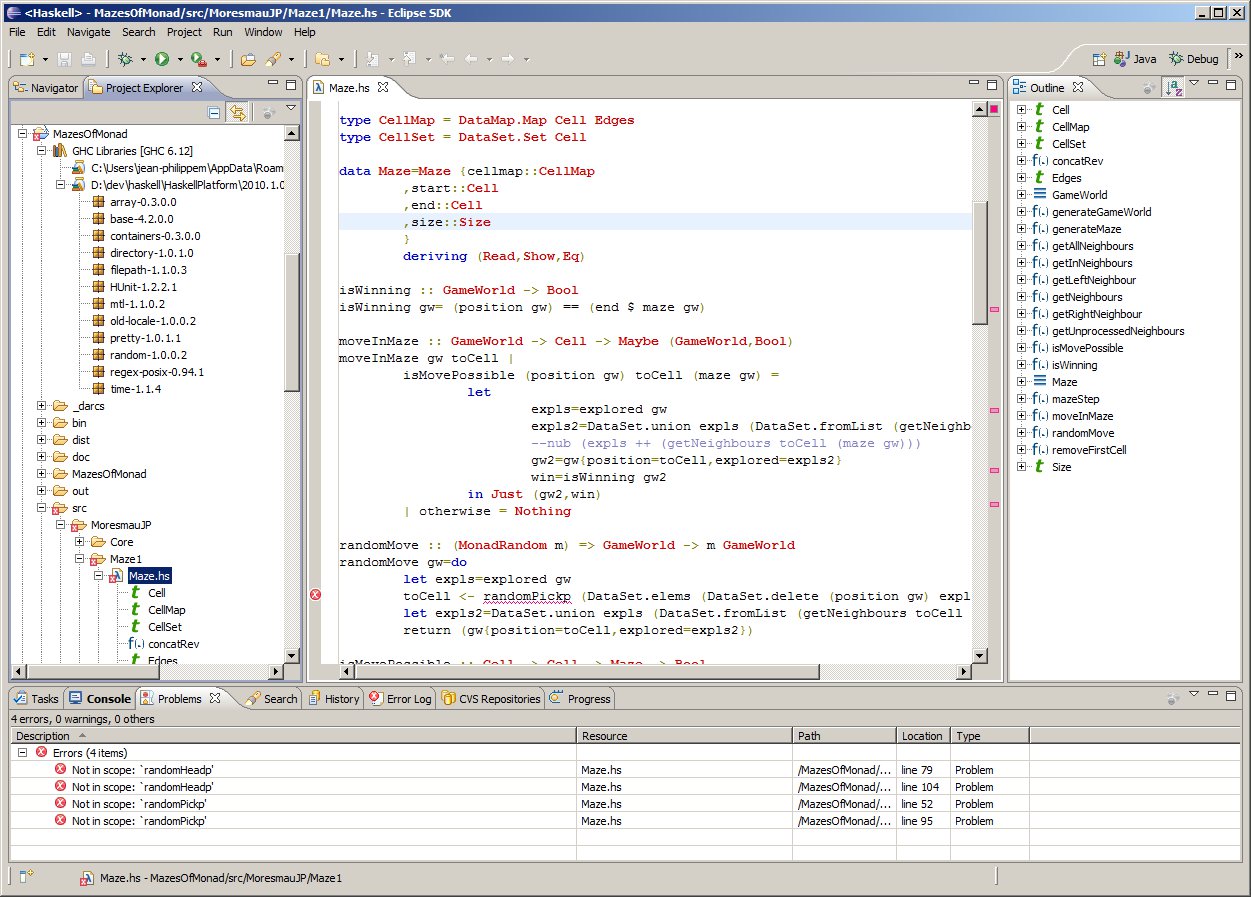Maximize the editor area

click(991, 86)
